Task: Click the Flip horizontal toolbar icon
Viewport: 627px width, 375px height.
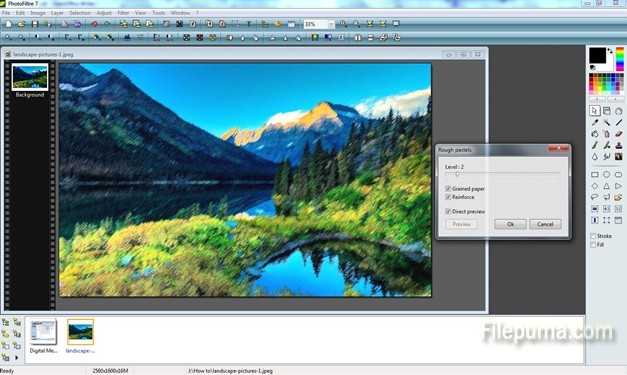Action: [358, 38]
